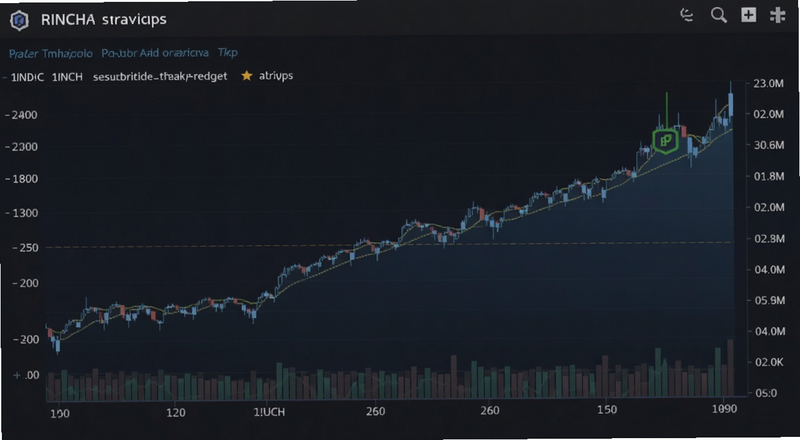The width and height of the screenshot is (800, 440).
Task: Click the wavy indicator icon beside search
Action: pos(687,16)
